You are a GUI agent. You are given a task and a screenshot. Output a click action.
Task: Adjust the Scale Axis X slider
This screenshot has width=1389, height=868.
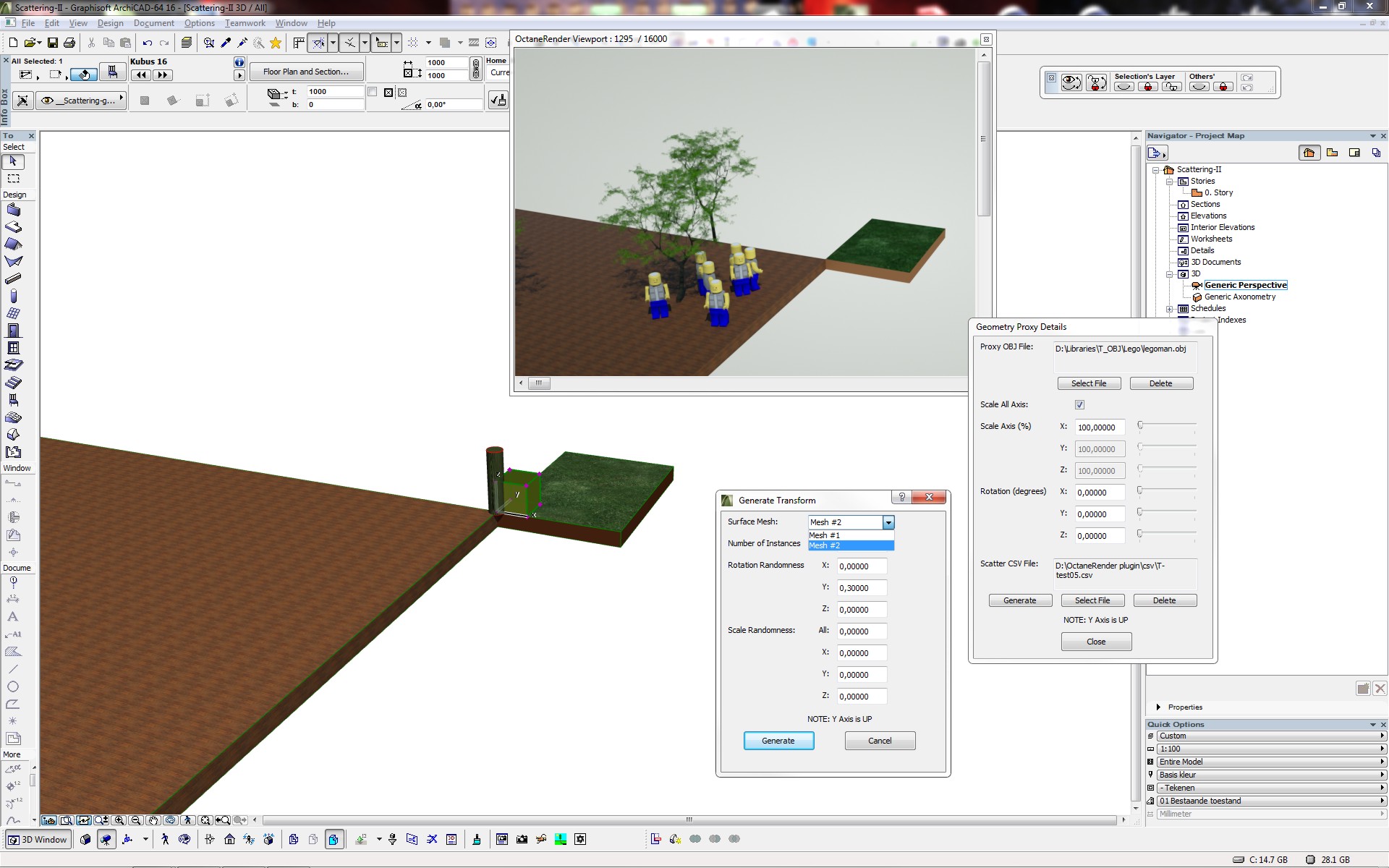(1141, 426)
